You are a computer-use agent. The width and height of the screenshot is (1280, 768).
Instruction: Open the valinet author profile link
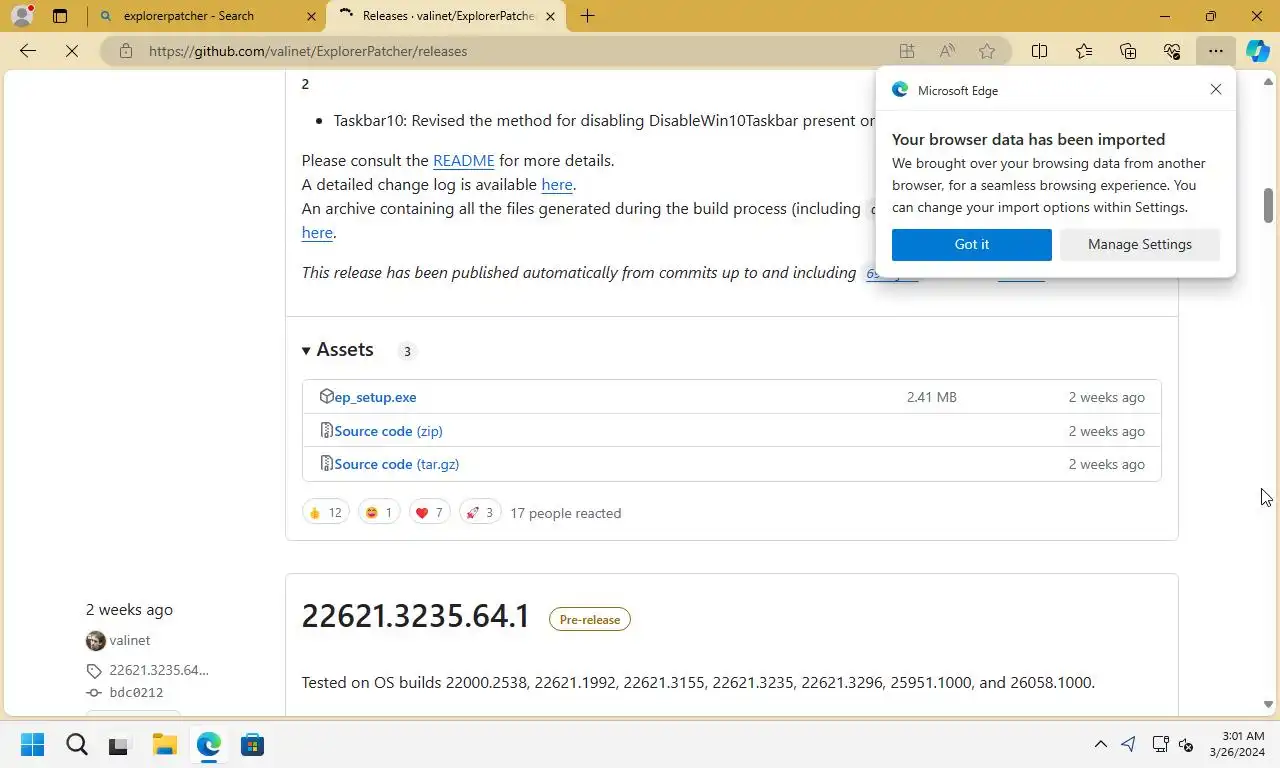click(130, 640)
